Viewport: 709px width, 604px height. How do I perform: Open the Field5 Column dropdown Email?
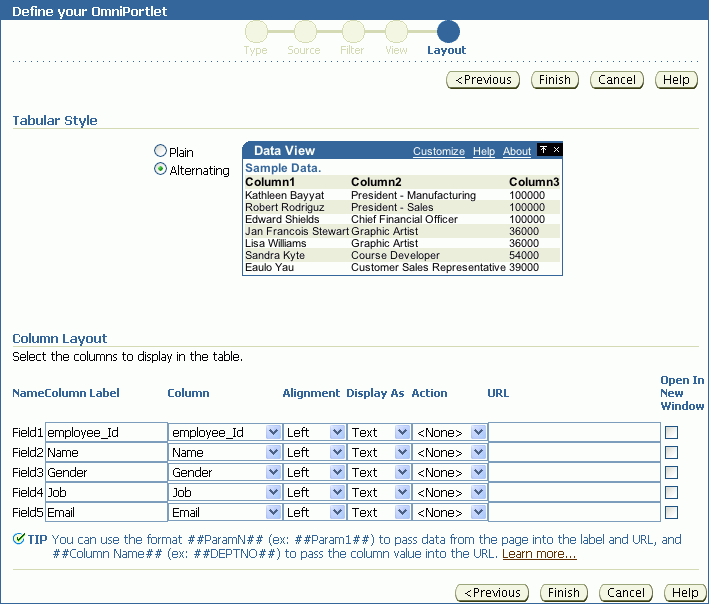click(225, 512)
